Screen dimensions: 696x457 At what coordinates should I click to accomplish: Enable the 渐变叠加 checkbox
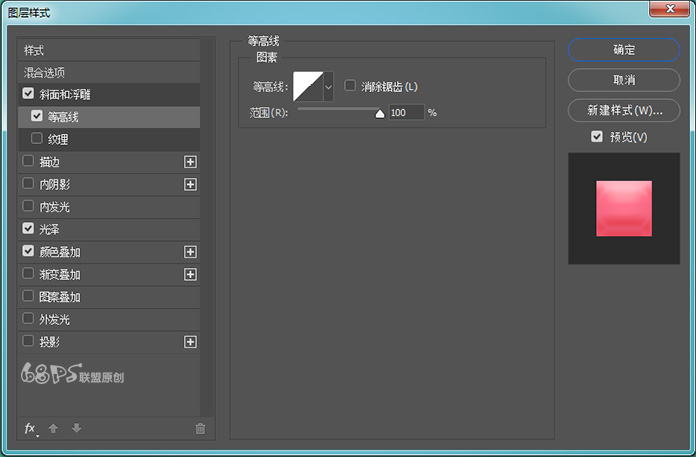click(28, 273)
